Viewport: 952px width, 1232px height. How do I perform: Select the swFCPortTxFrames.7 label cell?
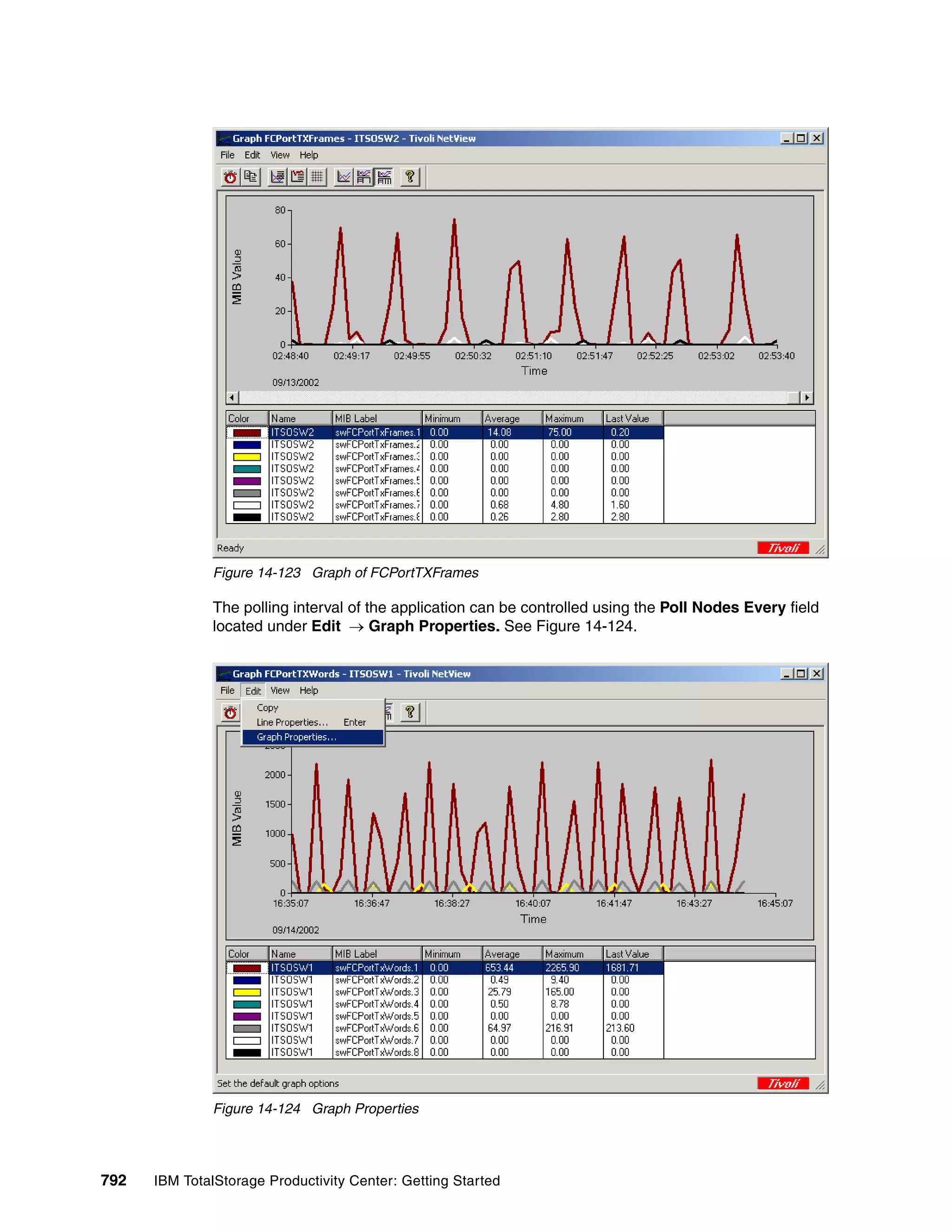[x=377, y=505]
